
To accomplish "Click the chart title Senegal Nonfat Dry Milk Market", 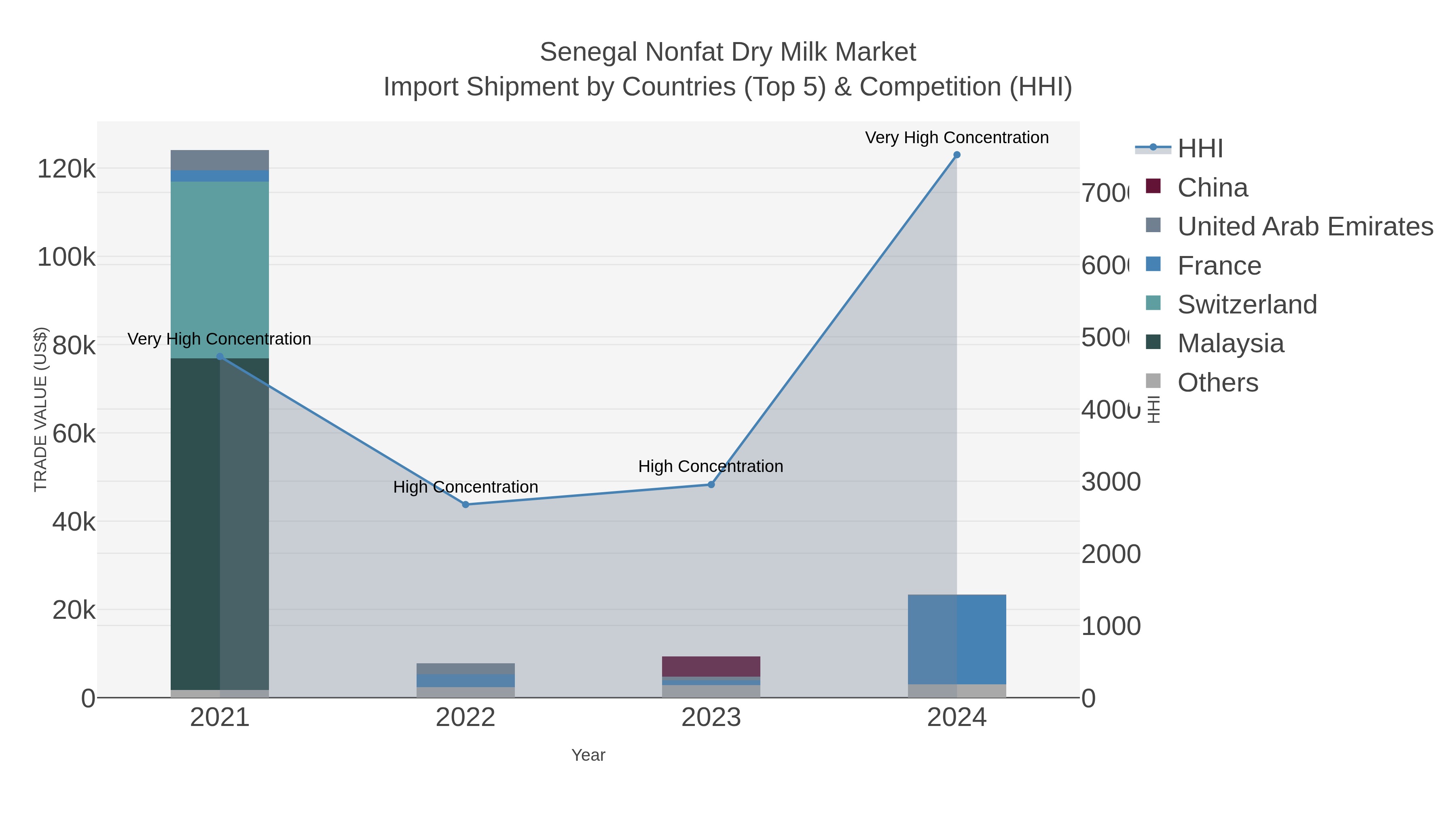I will 728,52.
